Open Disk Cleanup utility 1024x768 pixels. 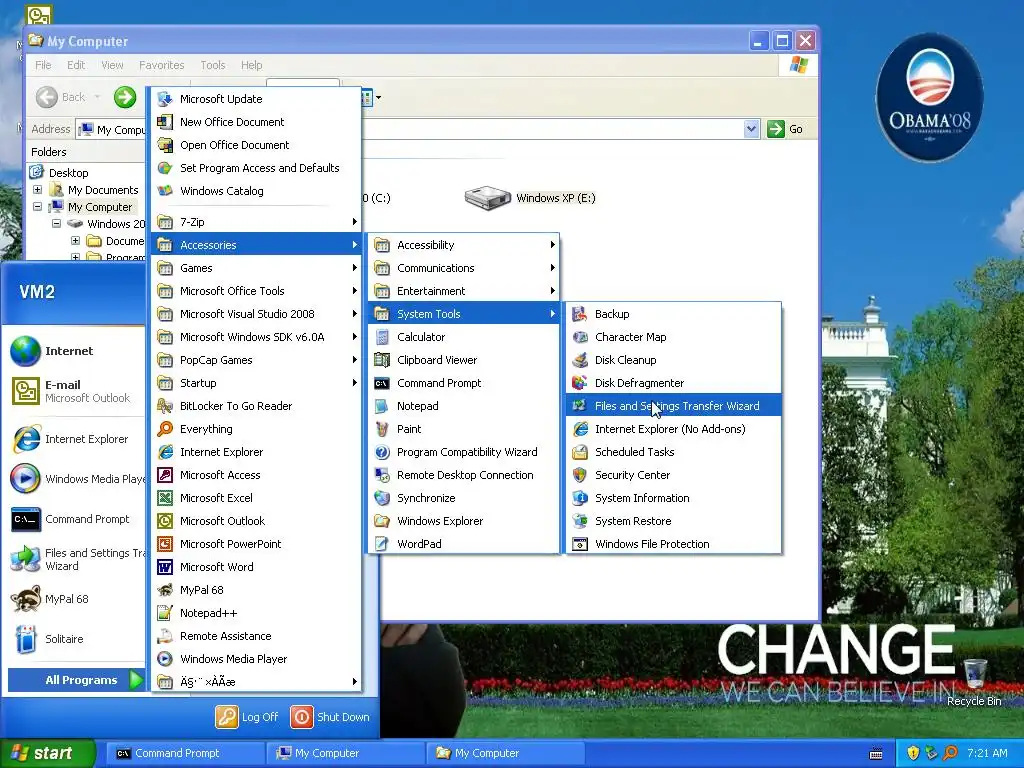673,360
